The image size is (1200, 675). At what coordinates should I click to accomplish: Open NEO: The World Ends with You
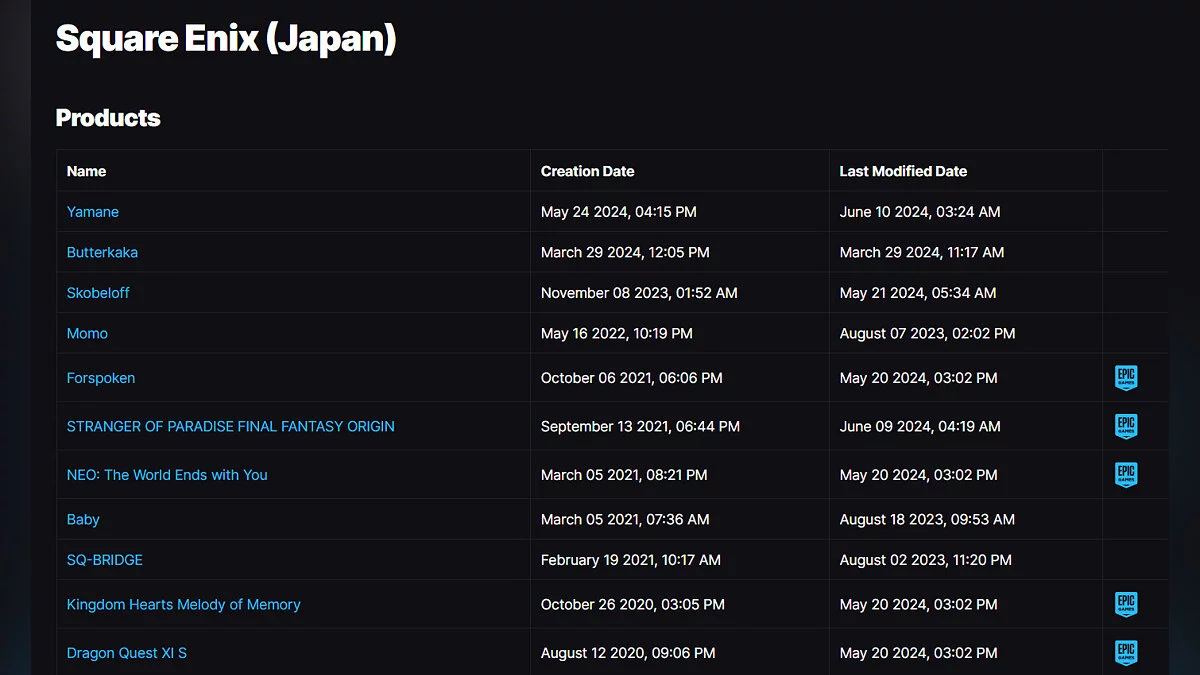coord(167,475)
